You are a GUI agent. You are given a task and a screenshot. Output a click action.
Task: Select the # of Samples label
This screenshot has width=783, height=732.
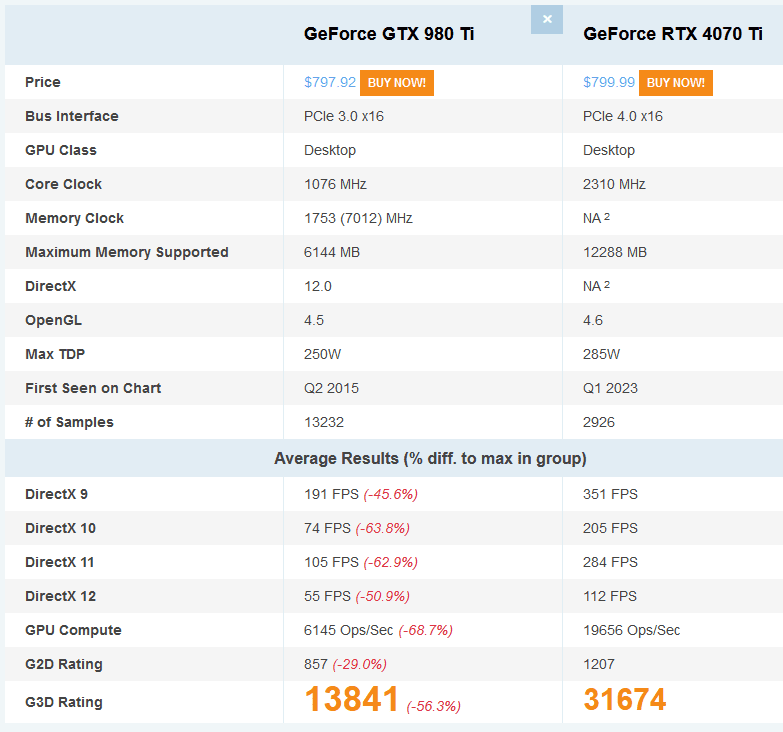point(69,422)
